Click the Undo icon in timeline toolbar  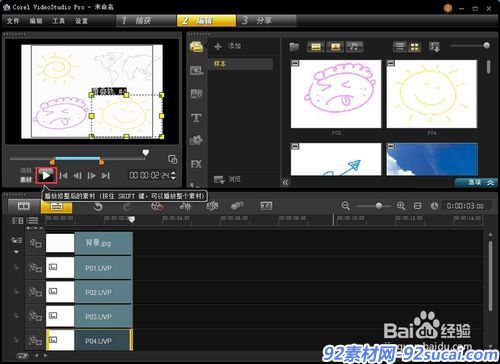coord(98,207)
